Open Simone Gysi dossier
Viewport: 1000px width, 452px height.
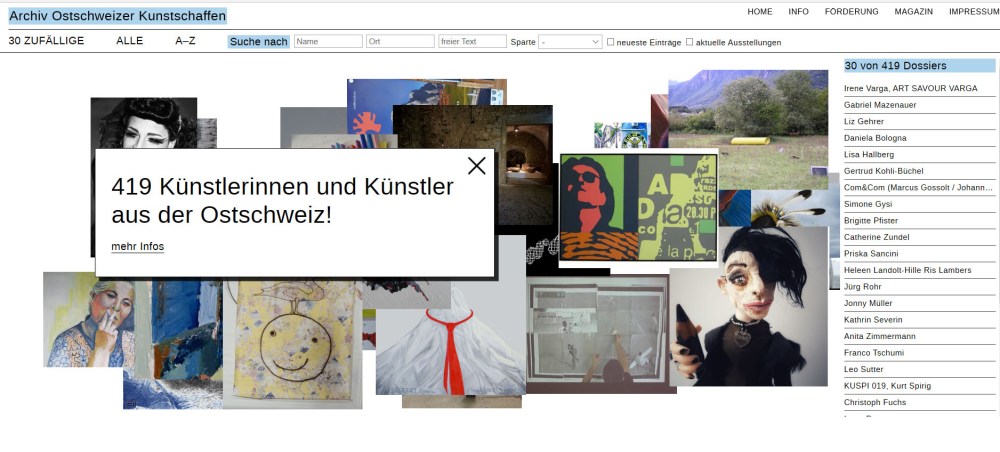[x=919, y=205]
